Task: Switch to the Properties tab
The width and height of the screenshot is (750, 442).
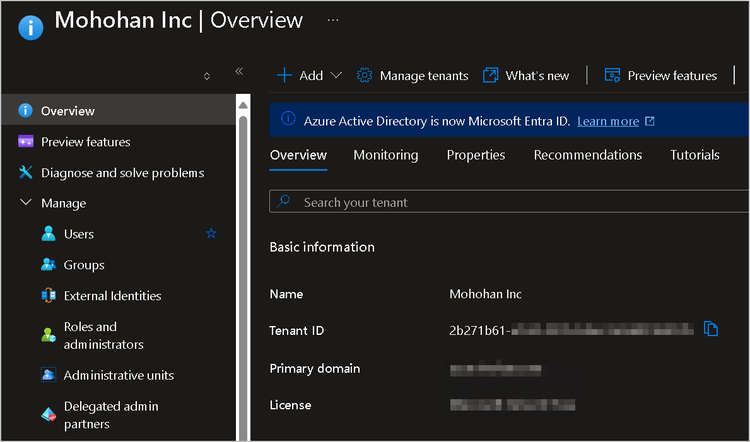Action: click(x=475, y=155)
